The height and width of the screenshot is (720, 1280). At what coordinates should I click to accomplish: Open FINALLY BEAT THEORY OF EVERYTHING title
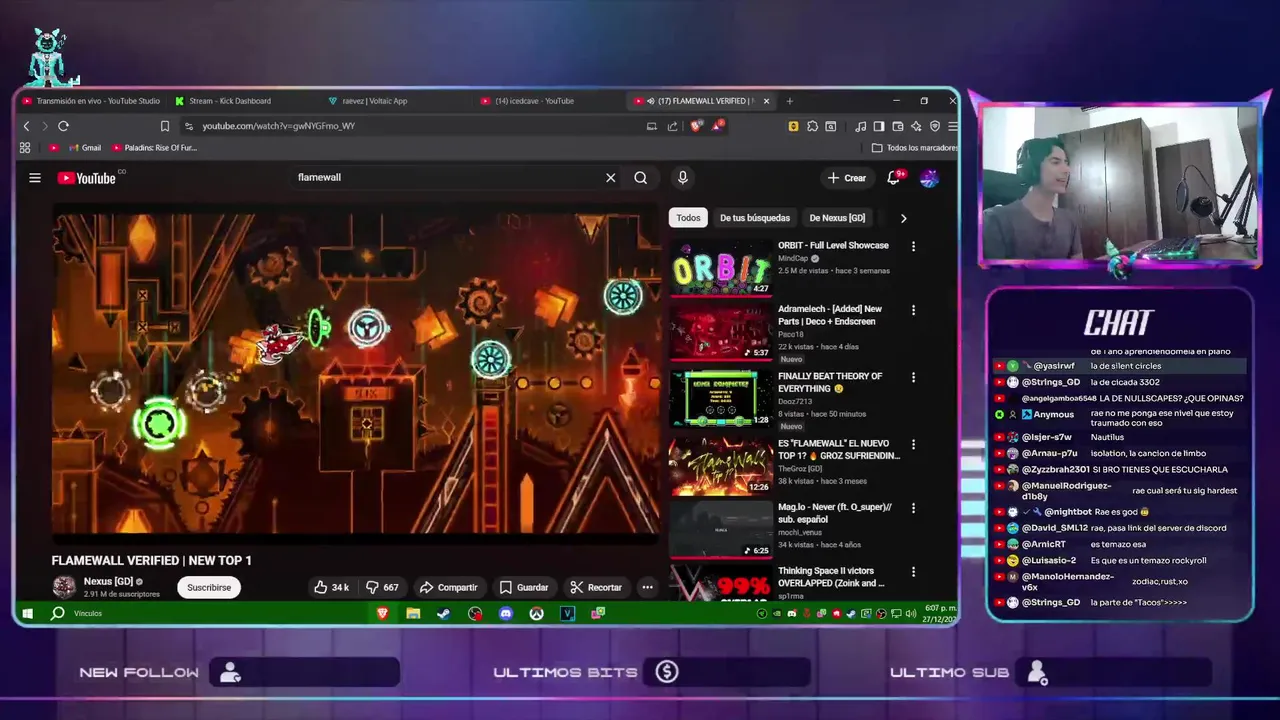pos(830,382)
